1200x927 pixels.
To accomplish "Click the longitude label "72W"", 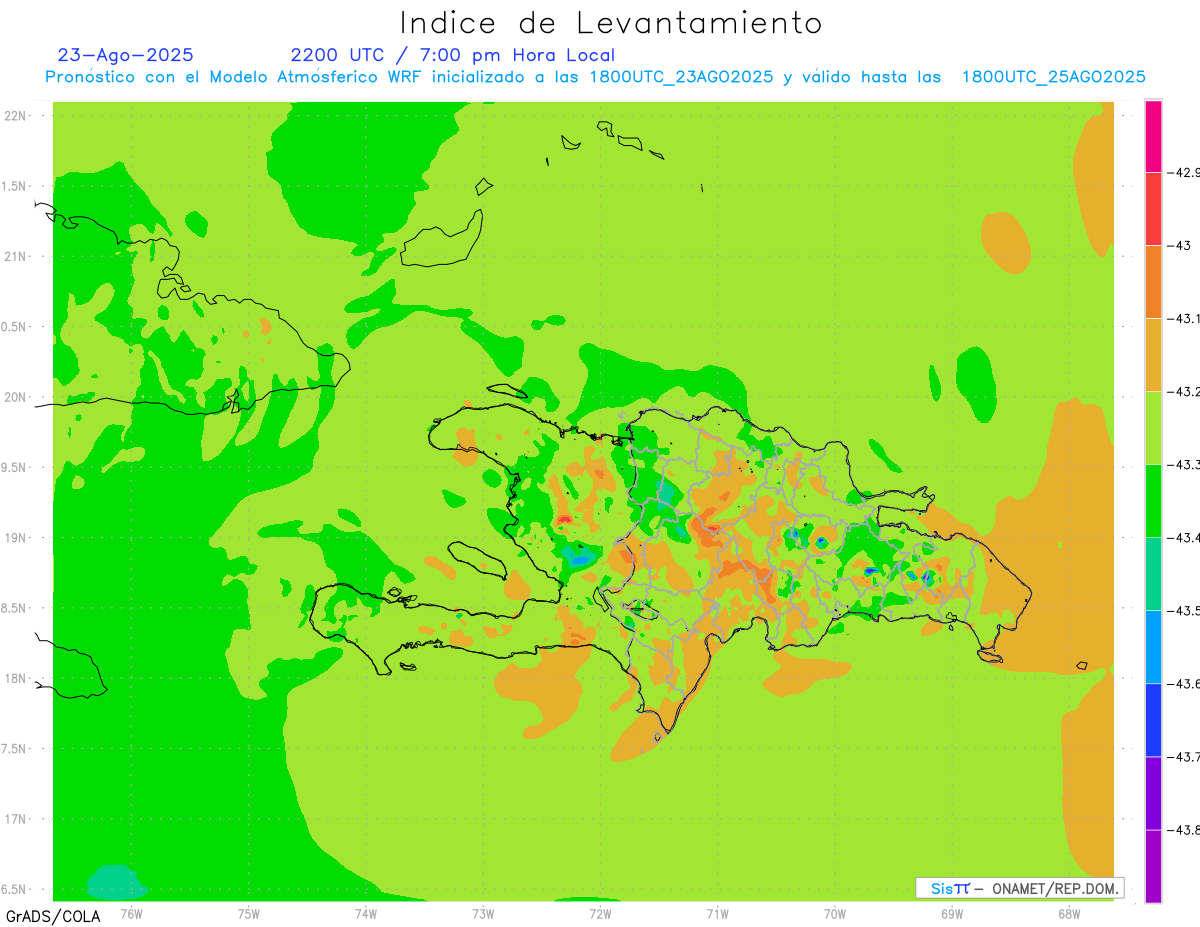I will point(600,912).
